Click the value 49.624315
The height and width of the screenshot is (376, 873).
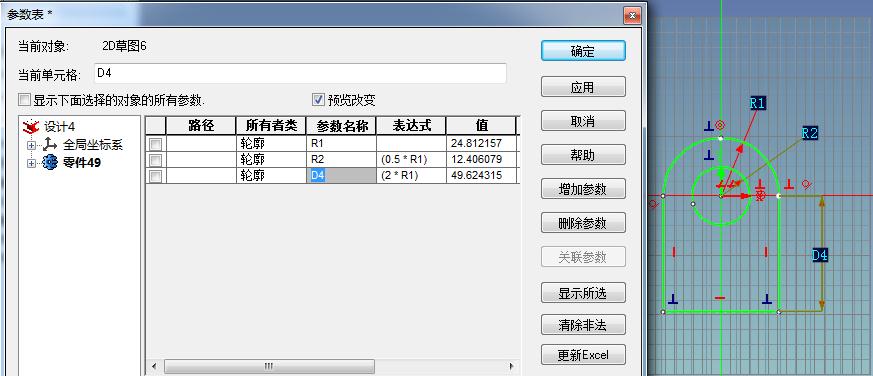[x=481, y=175]
